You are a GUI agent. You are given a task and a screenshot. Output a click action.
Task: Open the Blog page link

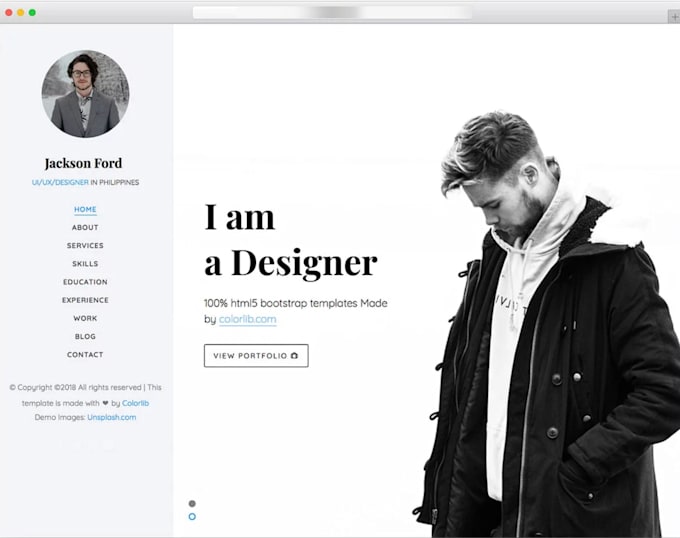[x=85, y=337]
